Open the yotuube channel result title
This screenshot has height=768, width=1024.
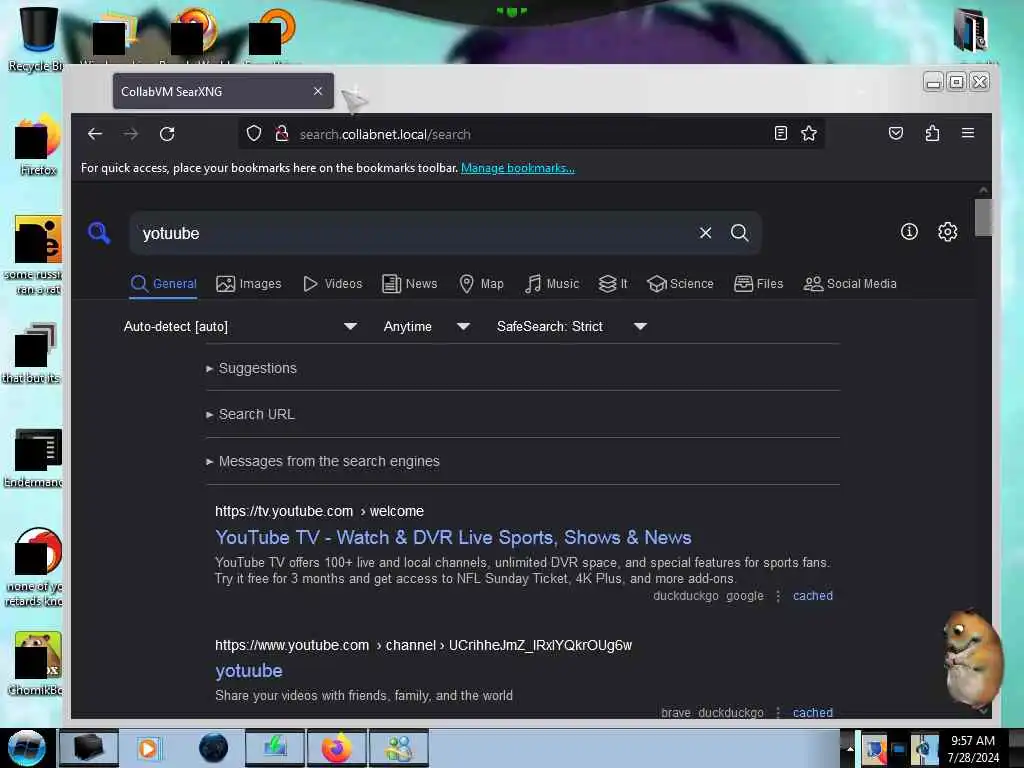(x=249, y=671)
